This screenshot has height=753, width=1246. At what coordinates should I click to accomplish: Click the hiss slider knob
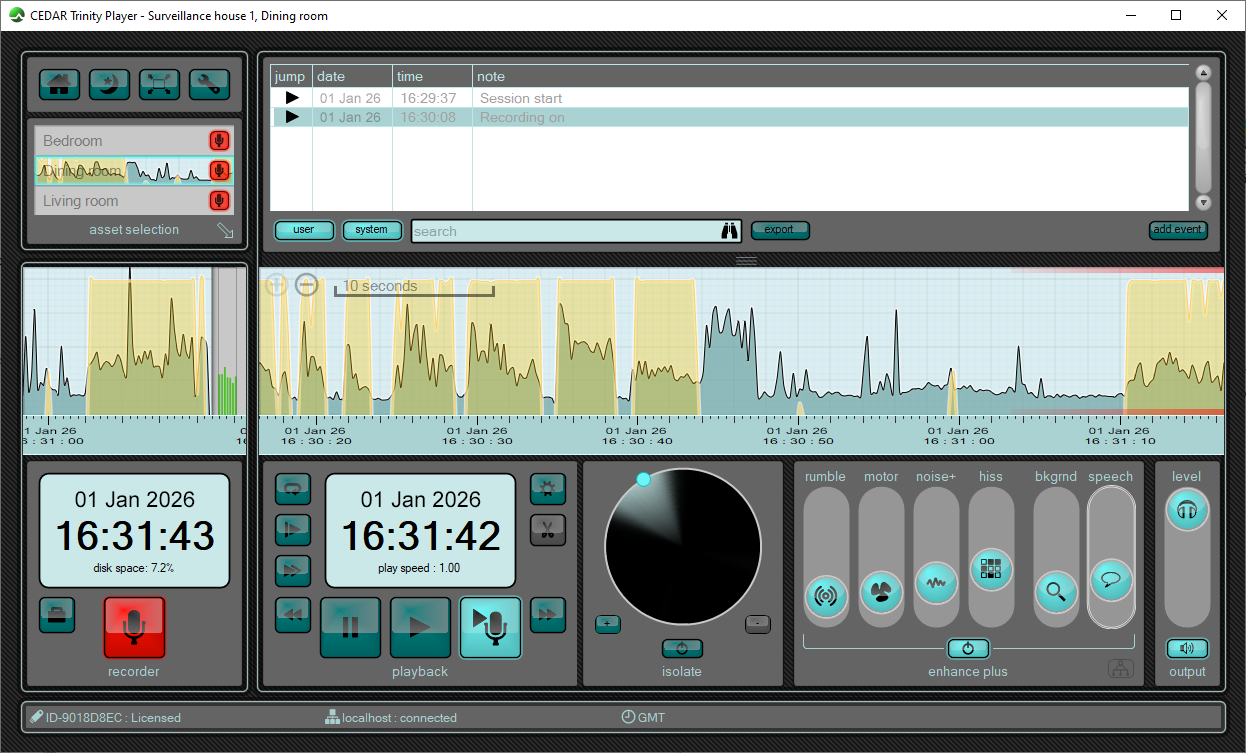tap(991, 569)
